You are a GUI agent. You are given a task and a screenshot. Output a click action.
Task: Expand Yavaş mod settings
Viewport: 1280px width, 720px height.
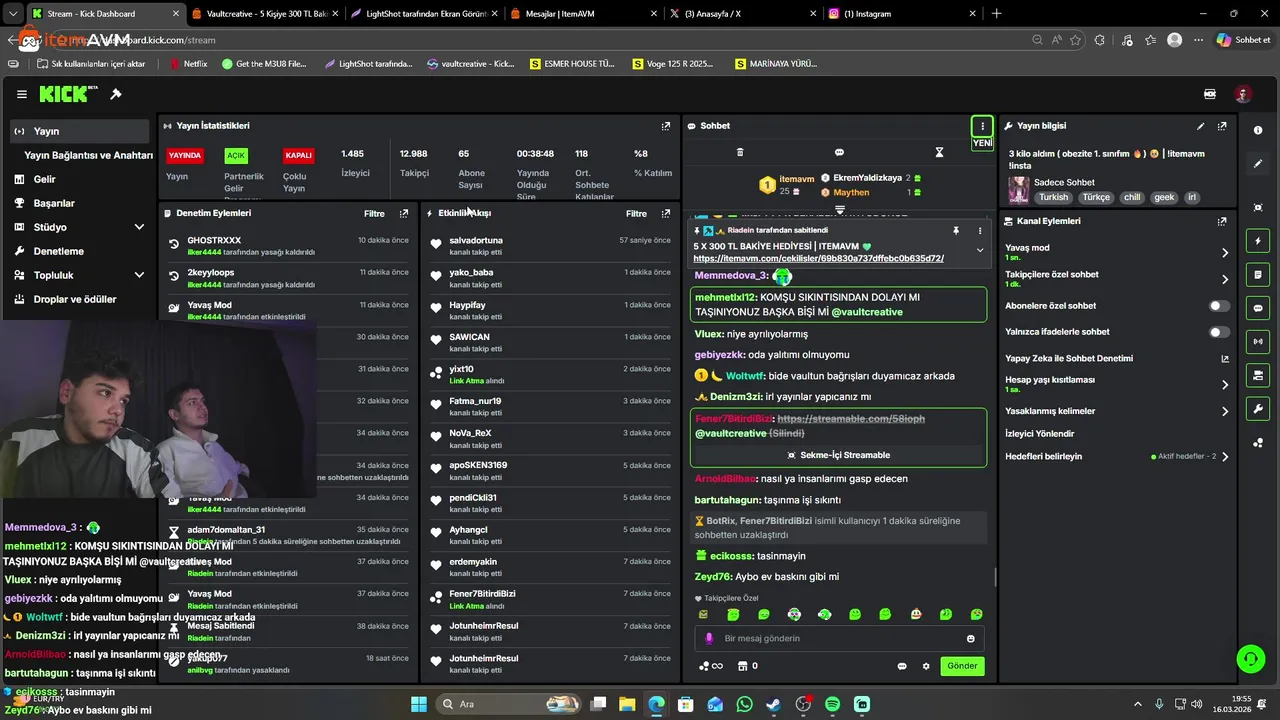1225,253
